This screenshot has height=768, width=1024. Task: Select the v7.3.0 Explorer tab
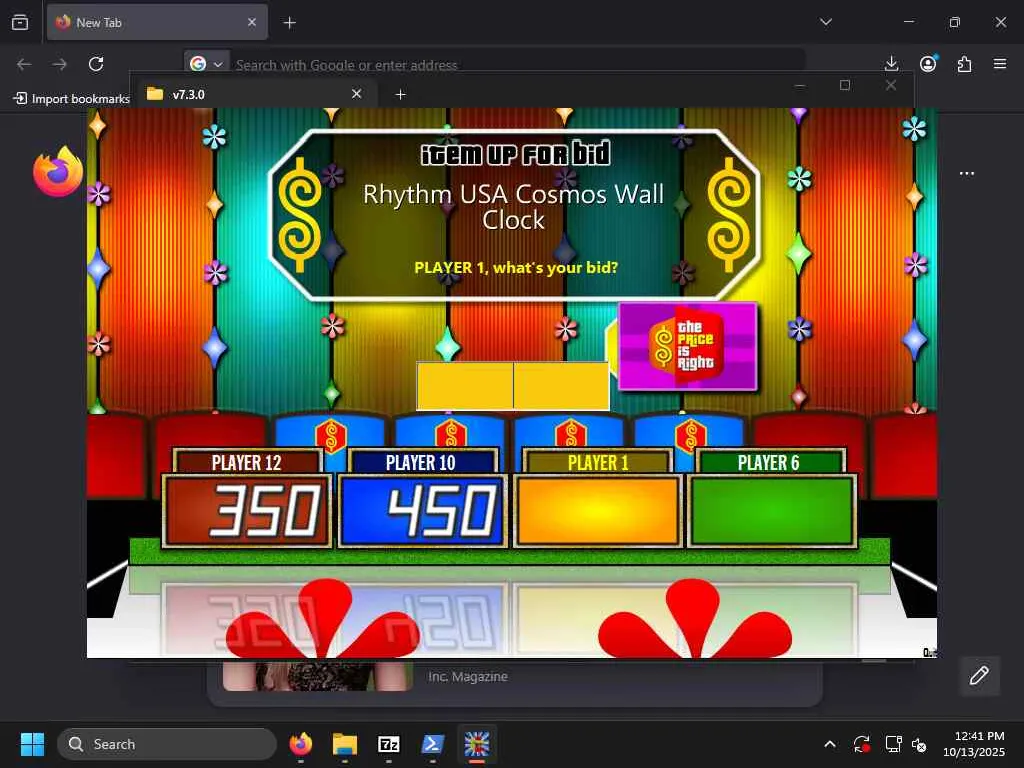tap(255, 94)
